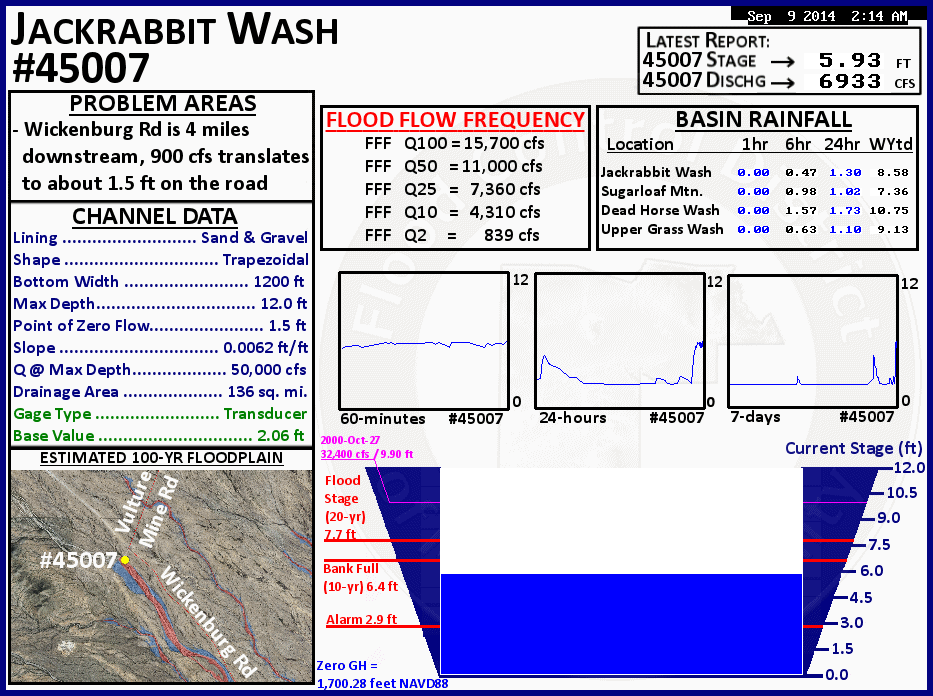The height and width of the screenshot is (696, 933).
Task: Click the Location column header
Action: point(640,145)
